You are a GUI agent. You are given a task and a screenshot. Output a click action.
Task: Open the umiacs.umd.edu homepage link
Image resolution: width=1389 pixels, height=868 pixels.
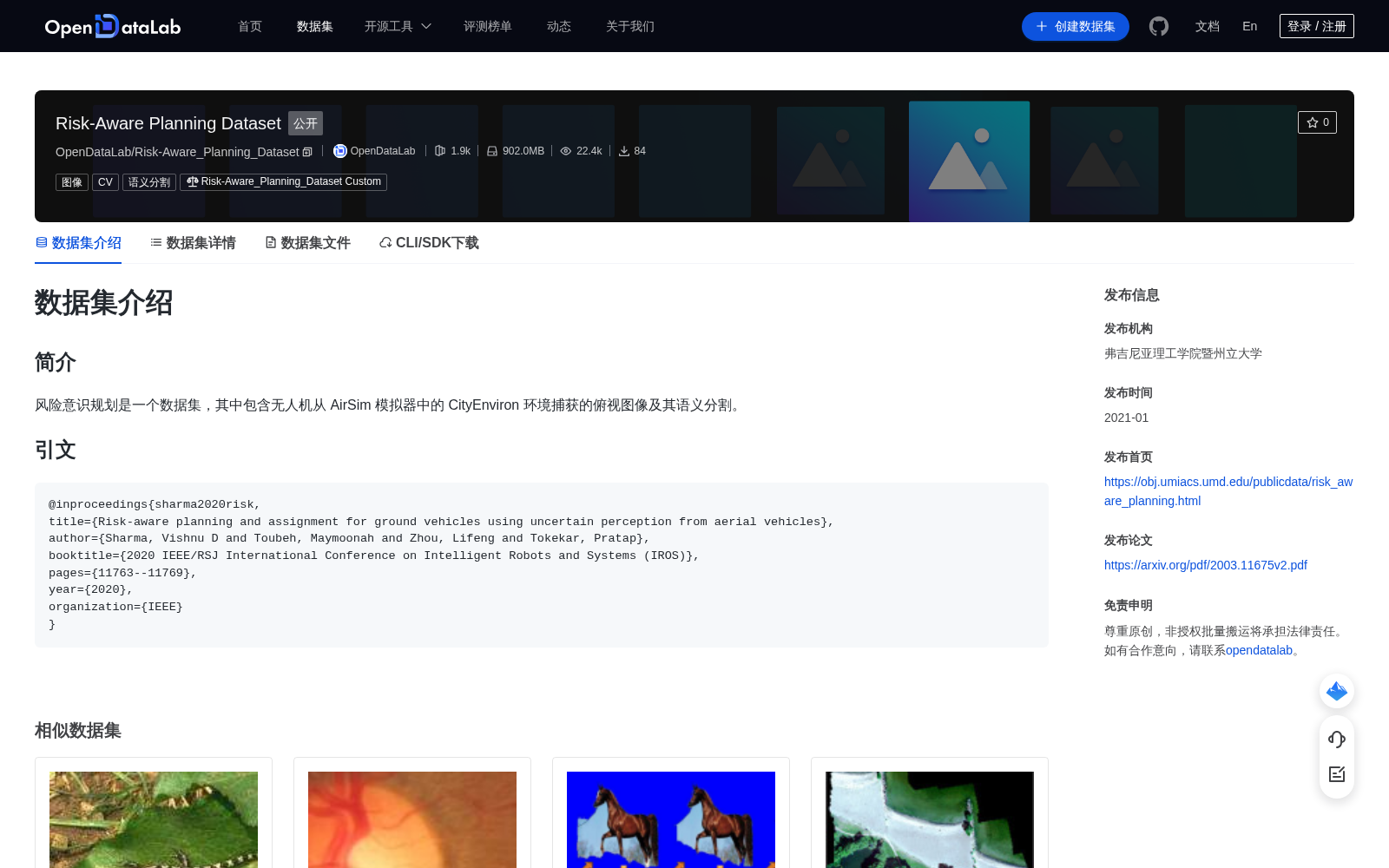coord(1228,491)
